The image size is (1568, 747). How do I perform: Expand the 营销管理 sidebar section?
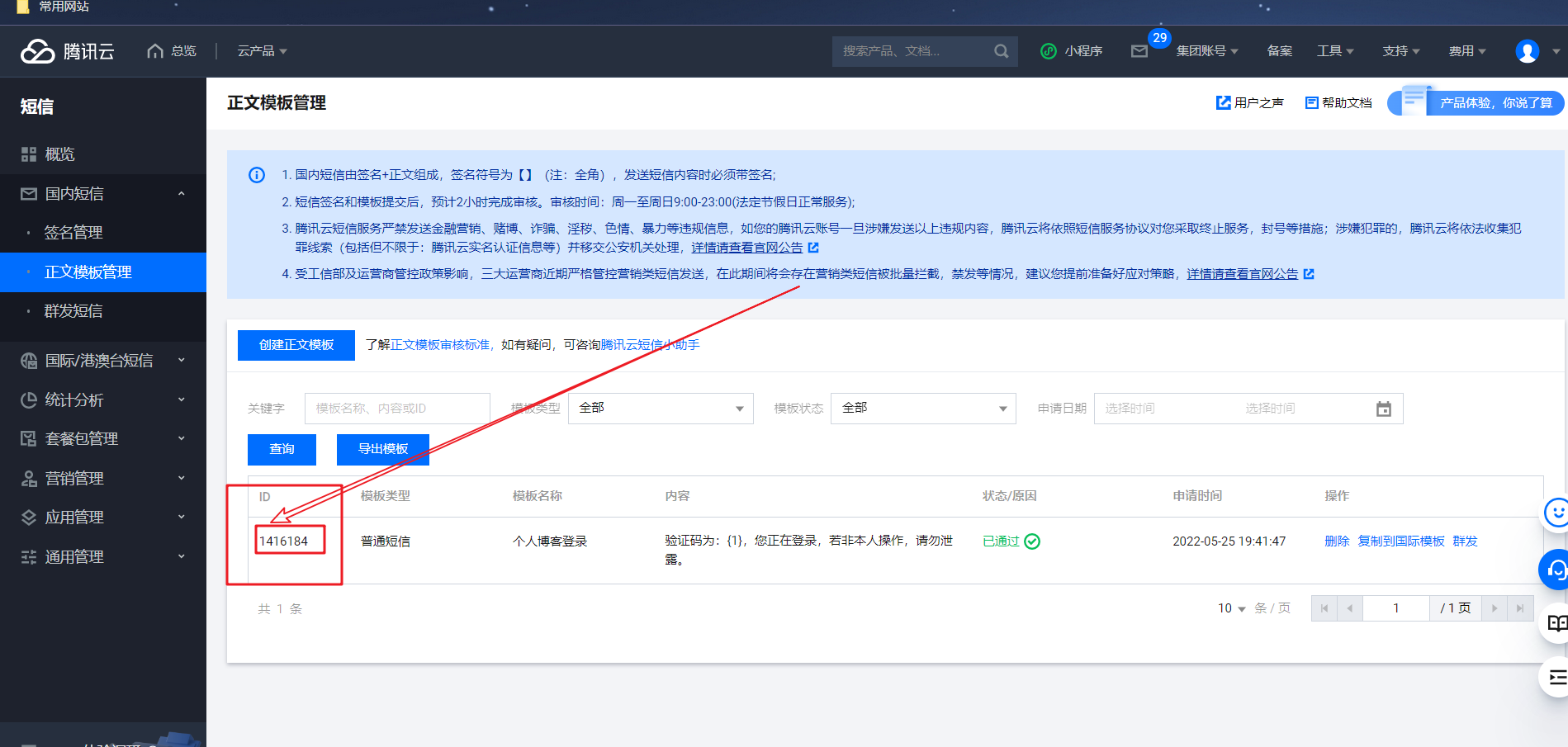(x=103, y=479)
